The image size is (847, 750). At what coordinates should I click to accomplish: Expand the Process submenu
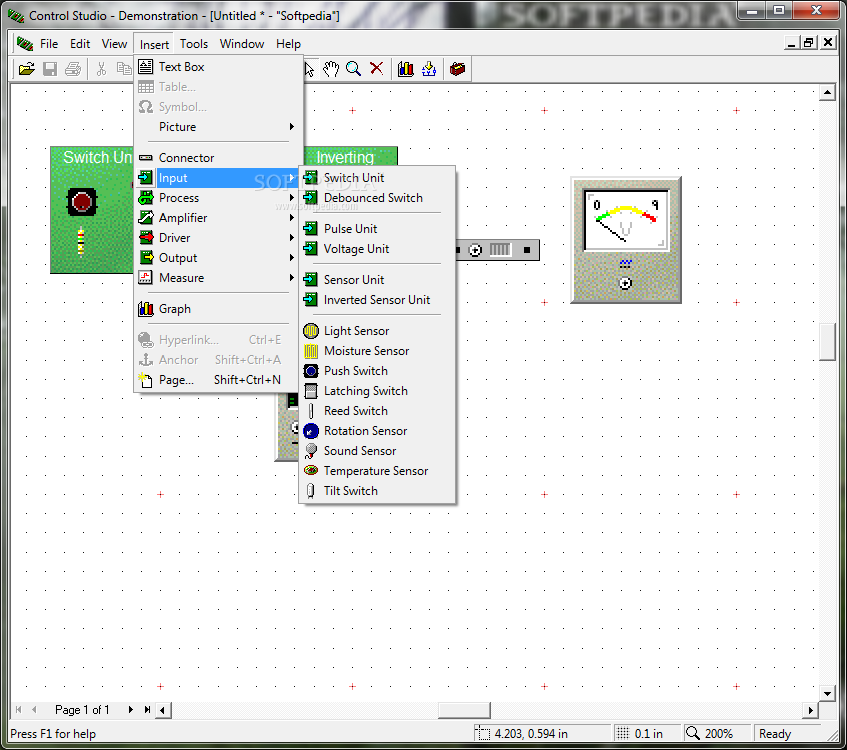coord(218,198)
